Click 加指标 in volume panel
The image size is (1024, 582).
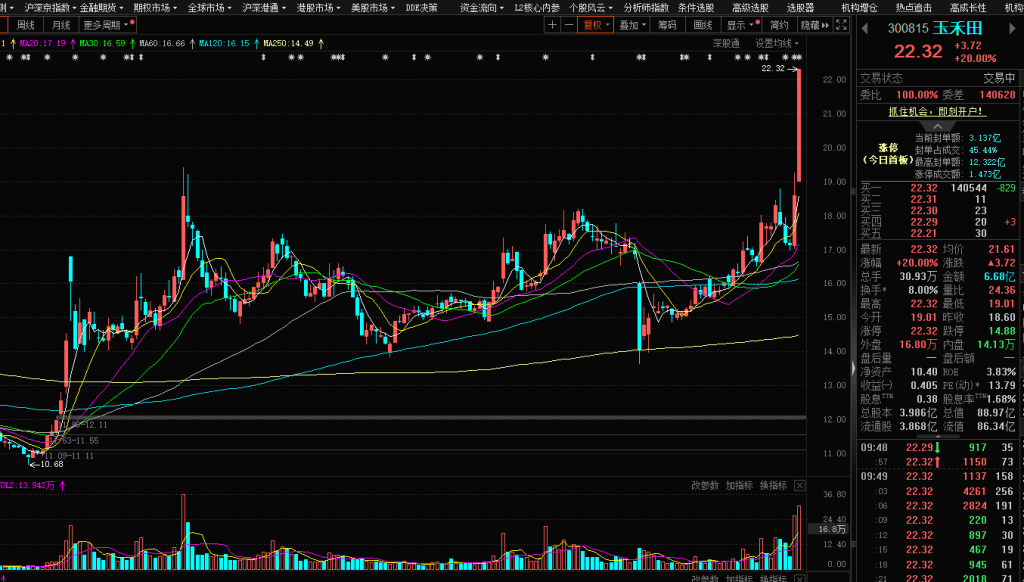point(739,485)
